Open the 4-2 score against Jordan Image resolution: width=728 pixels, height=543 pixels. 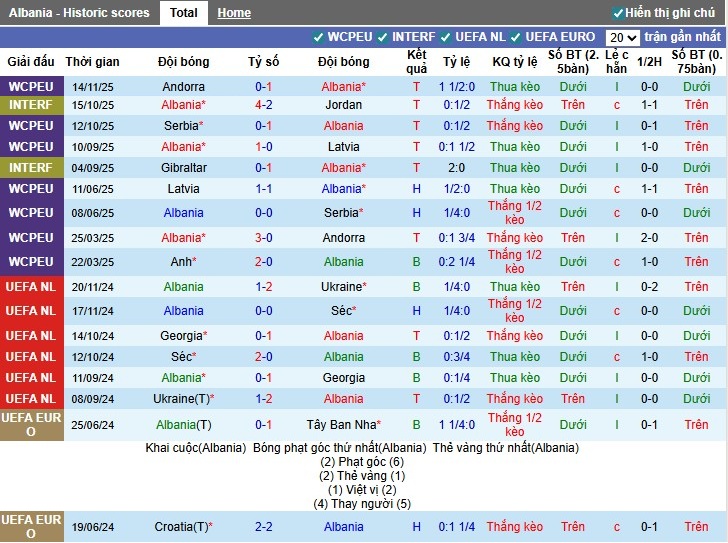263,105
